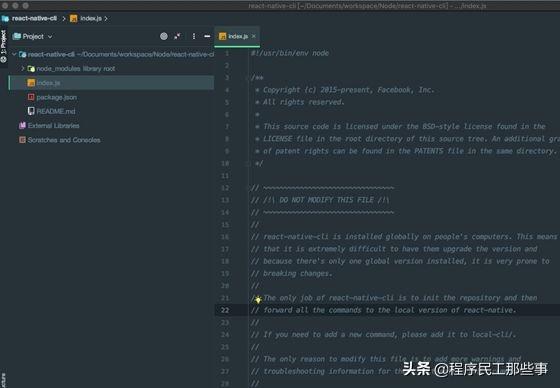Click the "breaking changes." comment line
Image resolution: width=560 pixels, height=388 pixels.
[x=291, y=274]
